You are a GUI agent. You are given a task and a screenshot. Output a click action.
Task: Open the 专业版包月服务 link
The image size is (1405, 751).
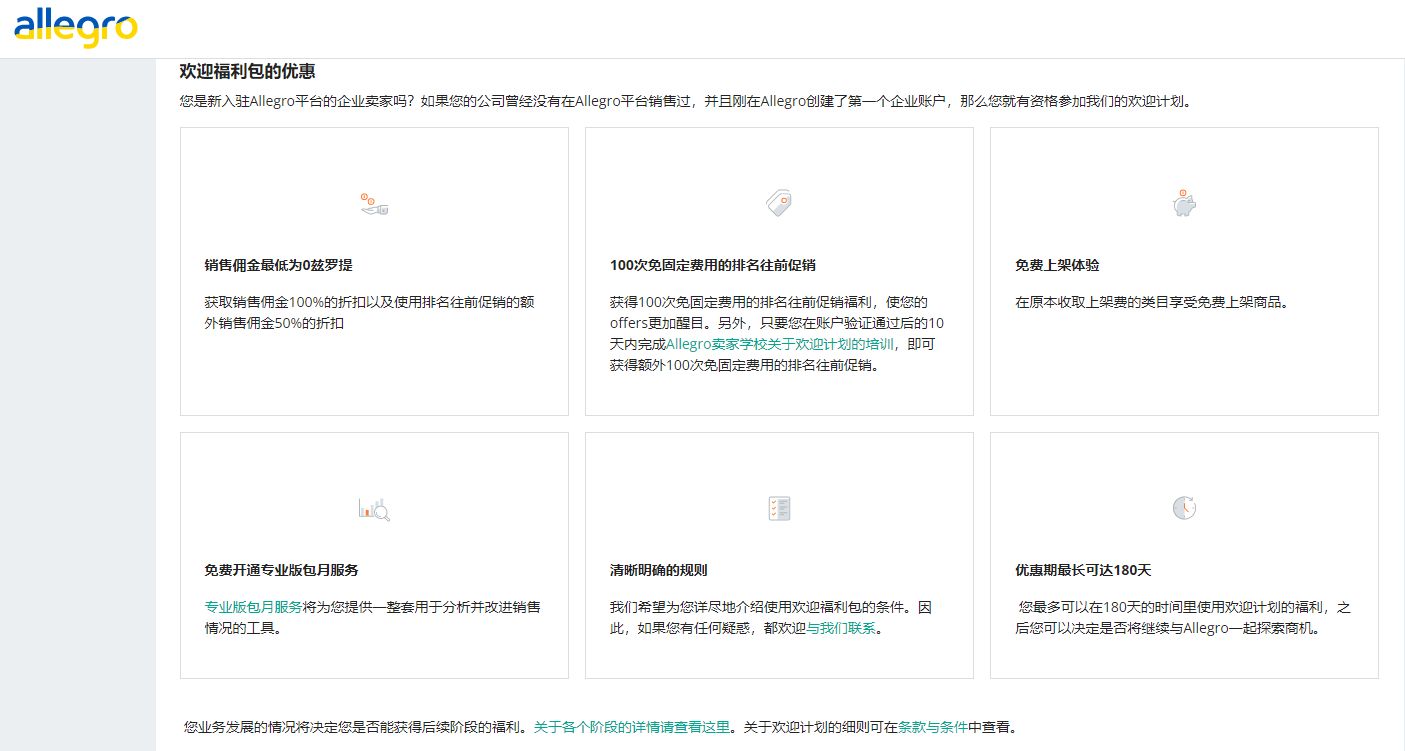253,607
